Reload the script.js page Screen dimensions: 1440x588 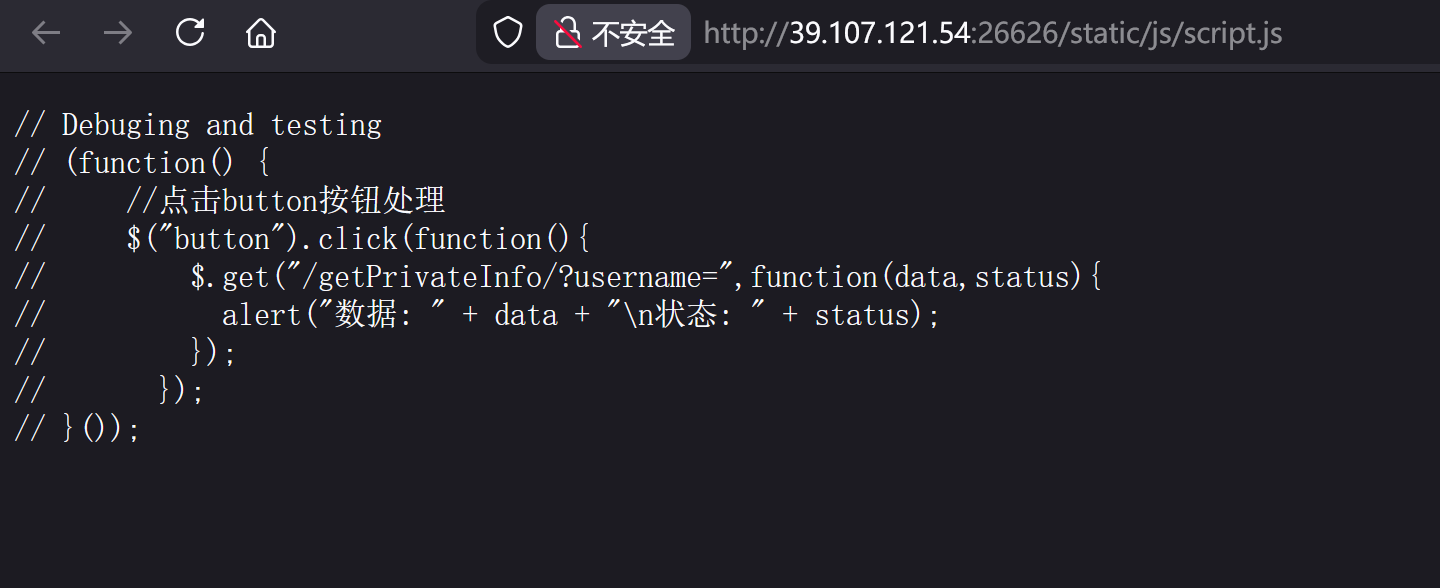[x=190, y=33]
